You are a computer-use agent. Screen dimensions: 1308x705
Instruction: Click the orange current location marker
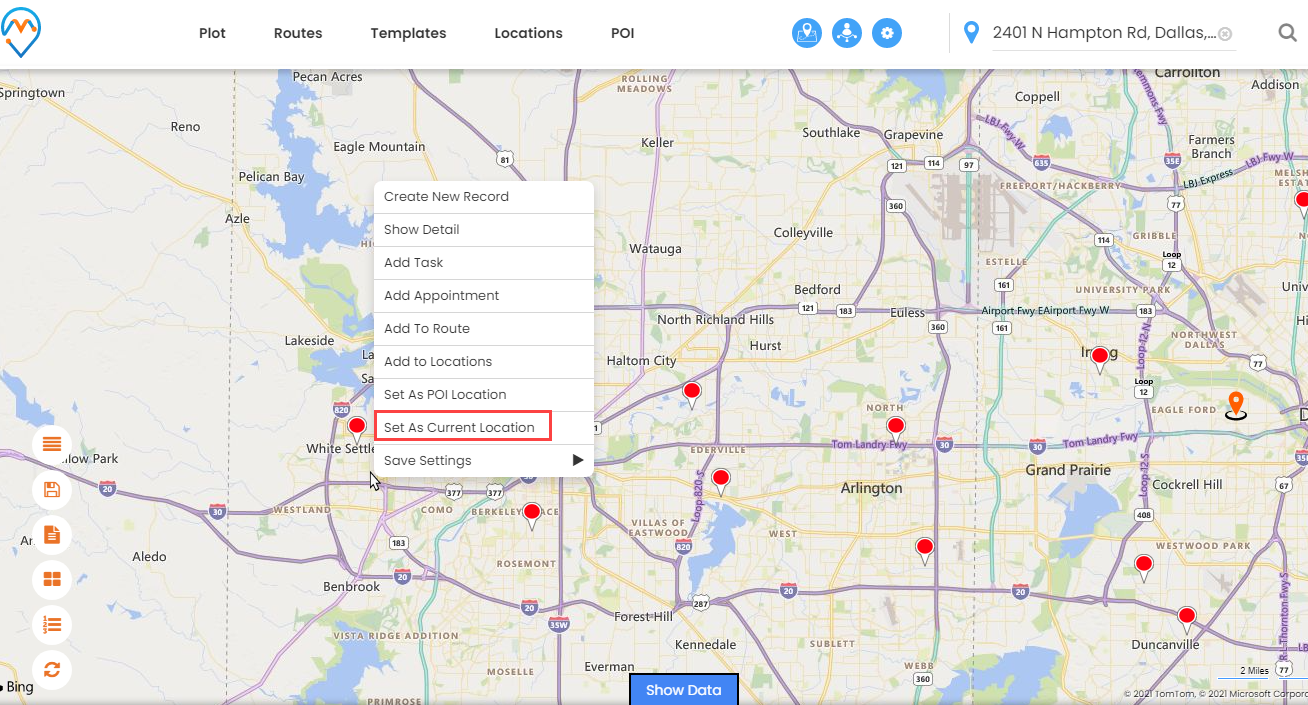pos(1236,404)
